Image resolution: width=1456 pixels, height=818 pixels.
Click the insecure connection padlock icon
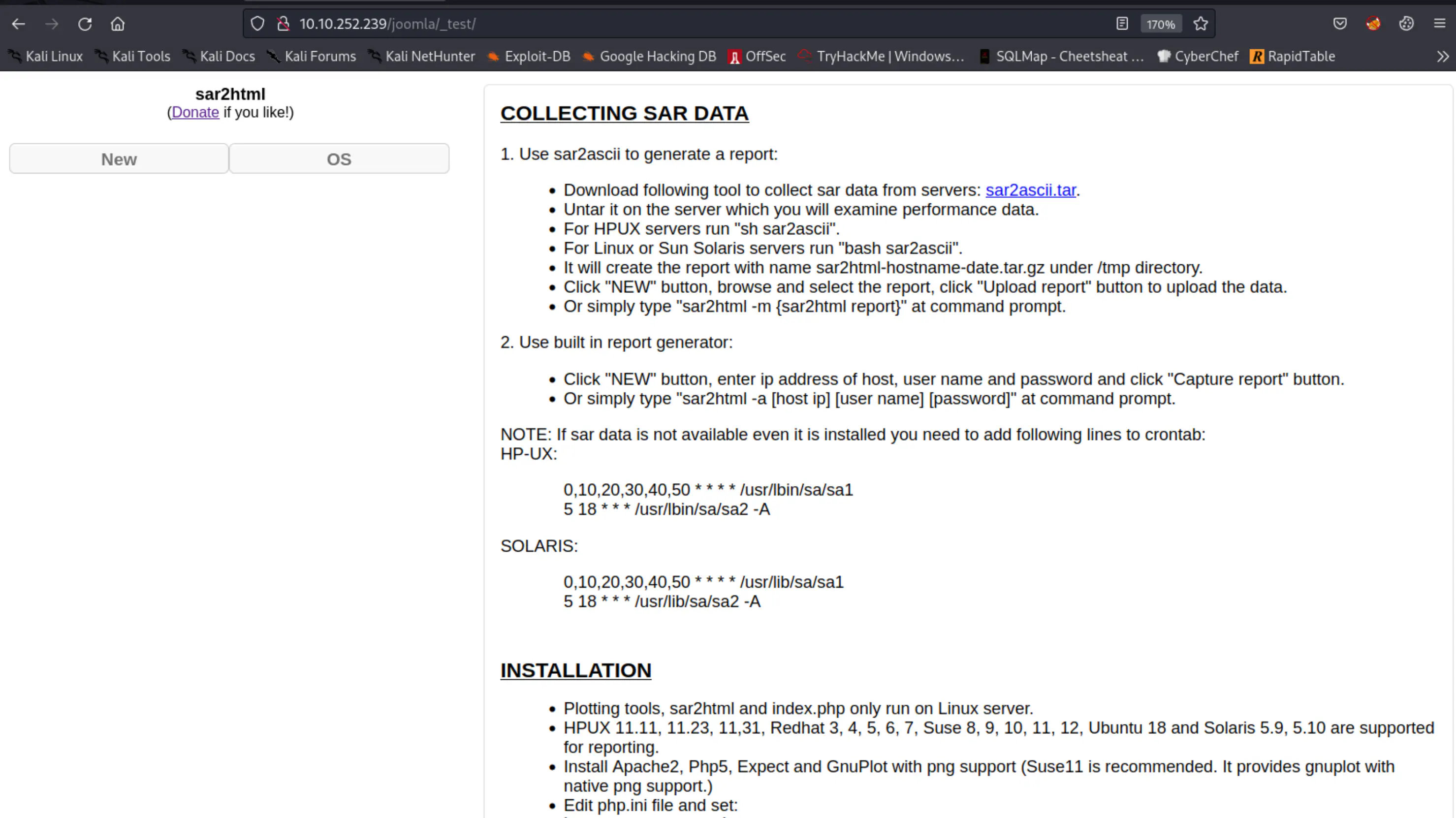tap(283, 24)
